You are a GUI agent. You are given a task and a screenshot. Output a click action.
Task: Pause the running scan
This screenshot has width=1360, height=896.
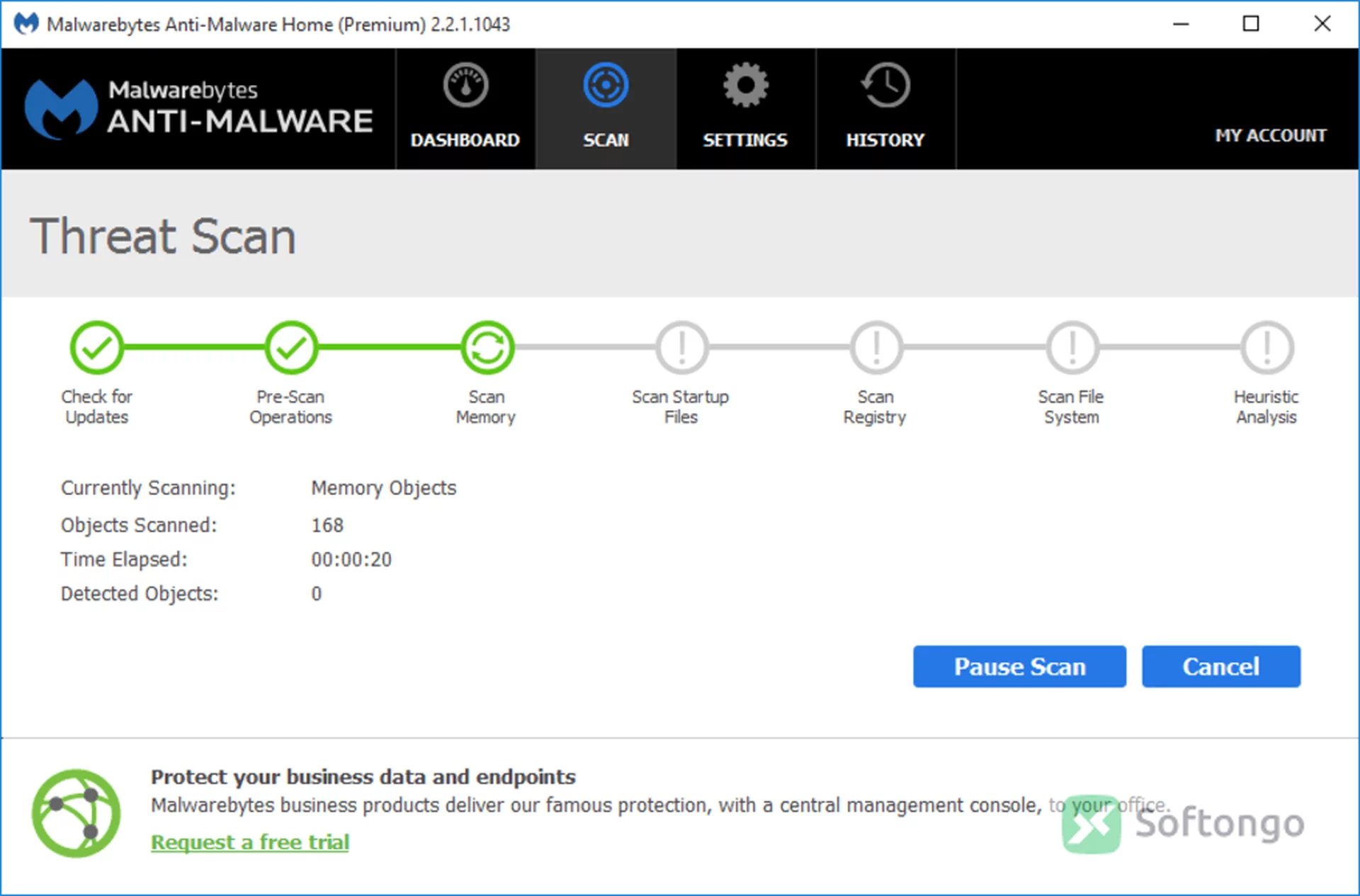click(x=1019, y=667)
